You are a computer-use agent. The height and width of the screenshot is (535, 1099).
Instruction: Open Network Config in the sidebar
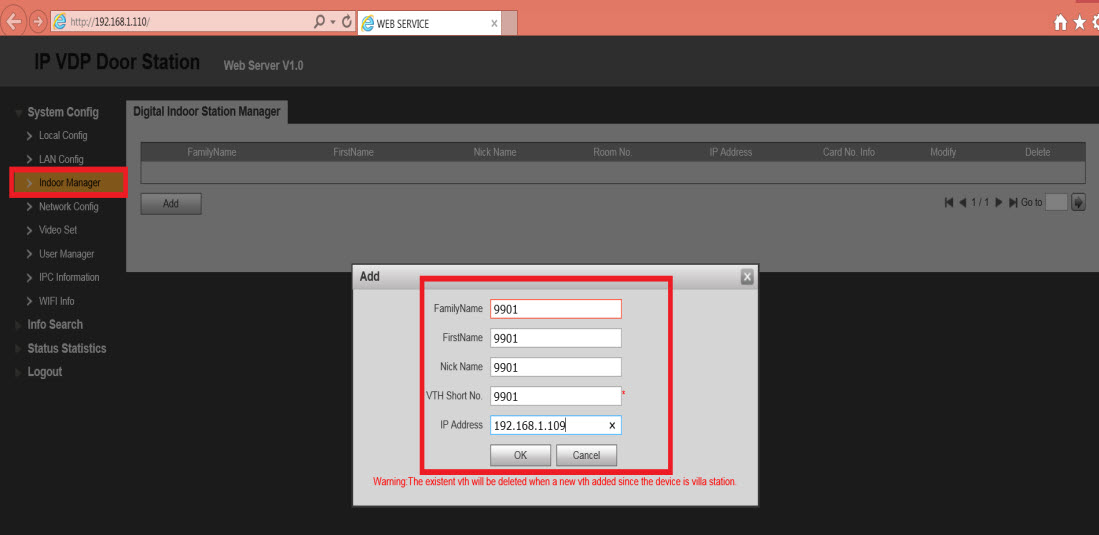(x=68, y=207)
